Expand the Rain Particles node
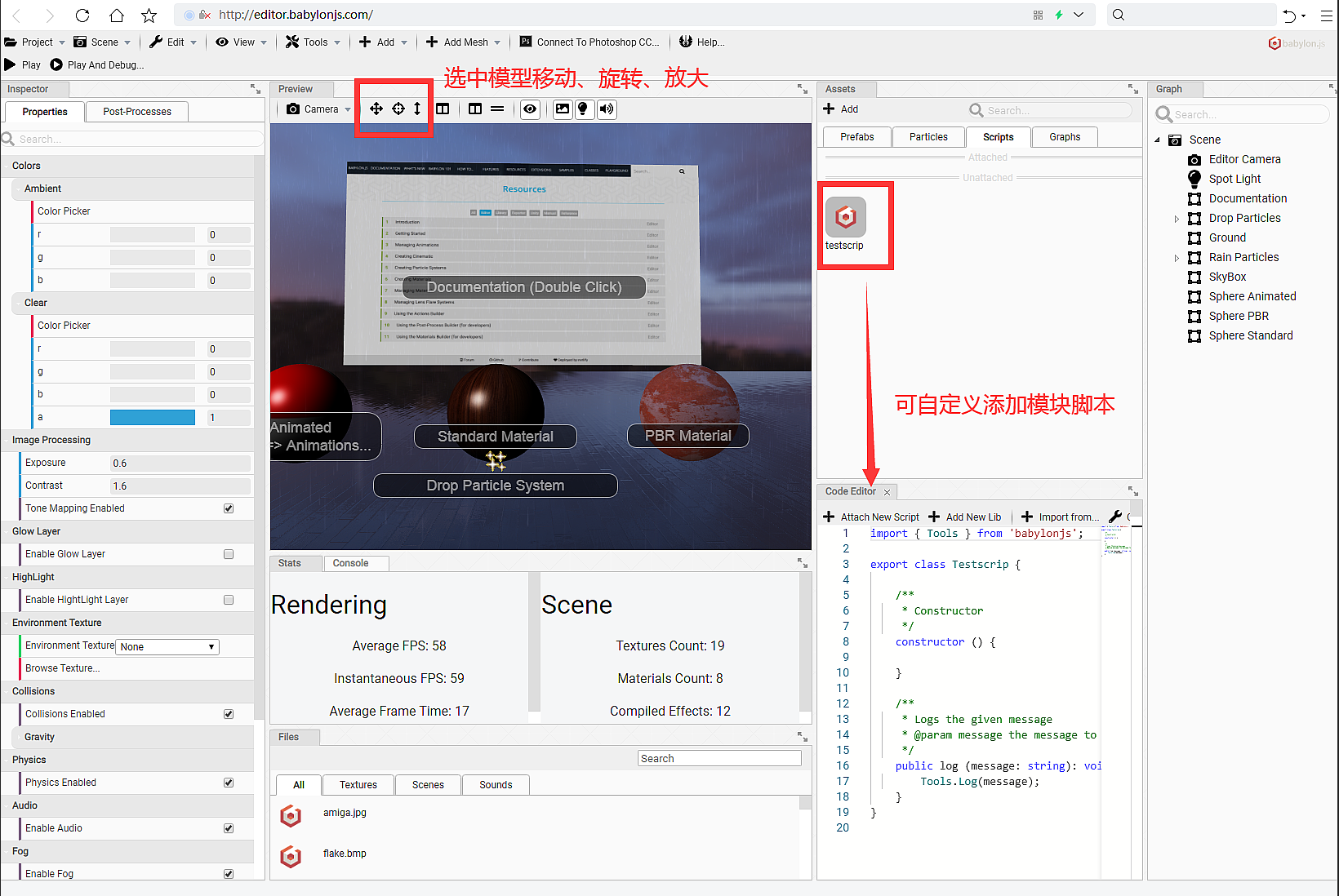This screenshot has height=896, width=1339. [1177, 257]
